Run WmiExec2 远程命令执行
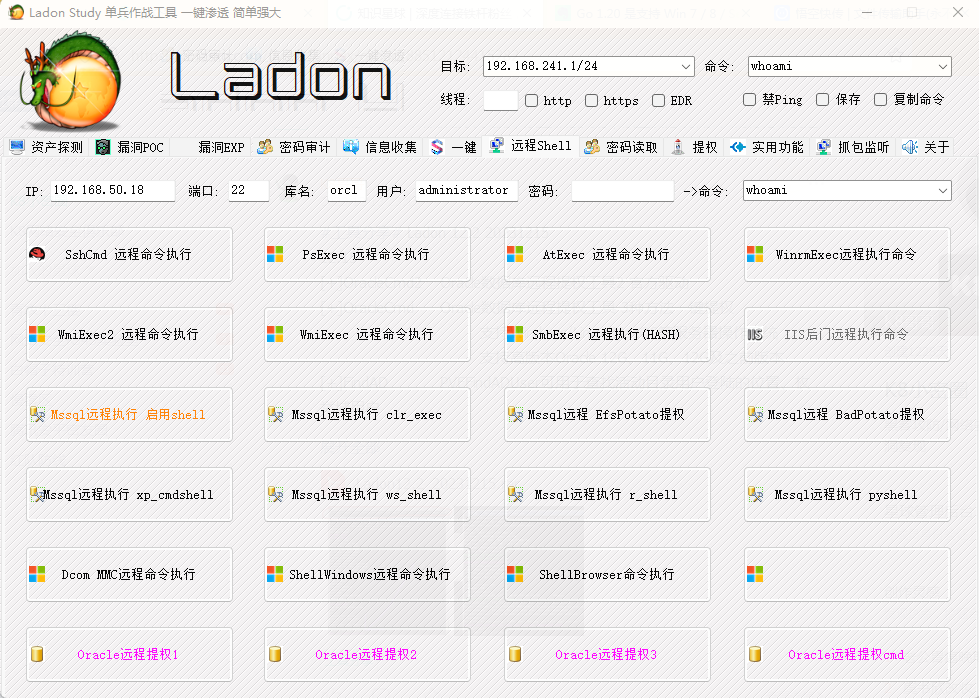Viewport: 979px width, 698px height. 129,334
